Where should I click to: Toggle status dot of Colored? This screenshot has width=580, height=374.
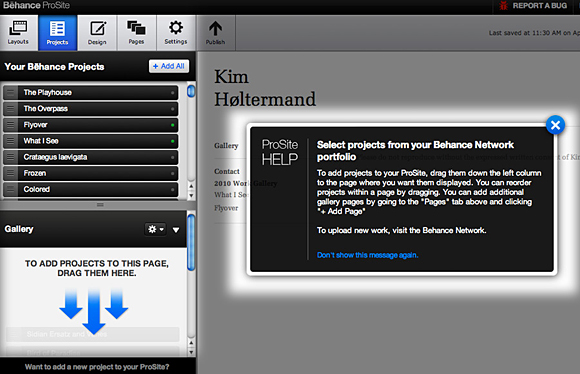[x=172, y=189]
